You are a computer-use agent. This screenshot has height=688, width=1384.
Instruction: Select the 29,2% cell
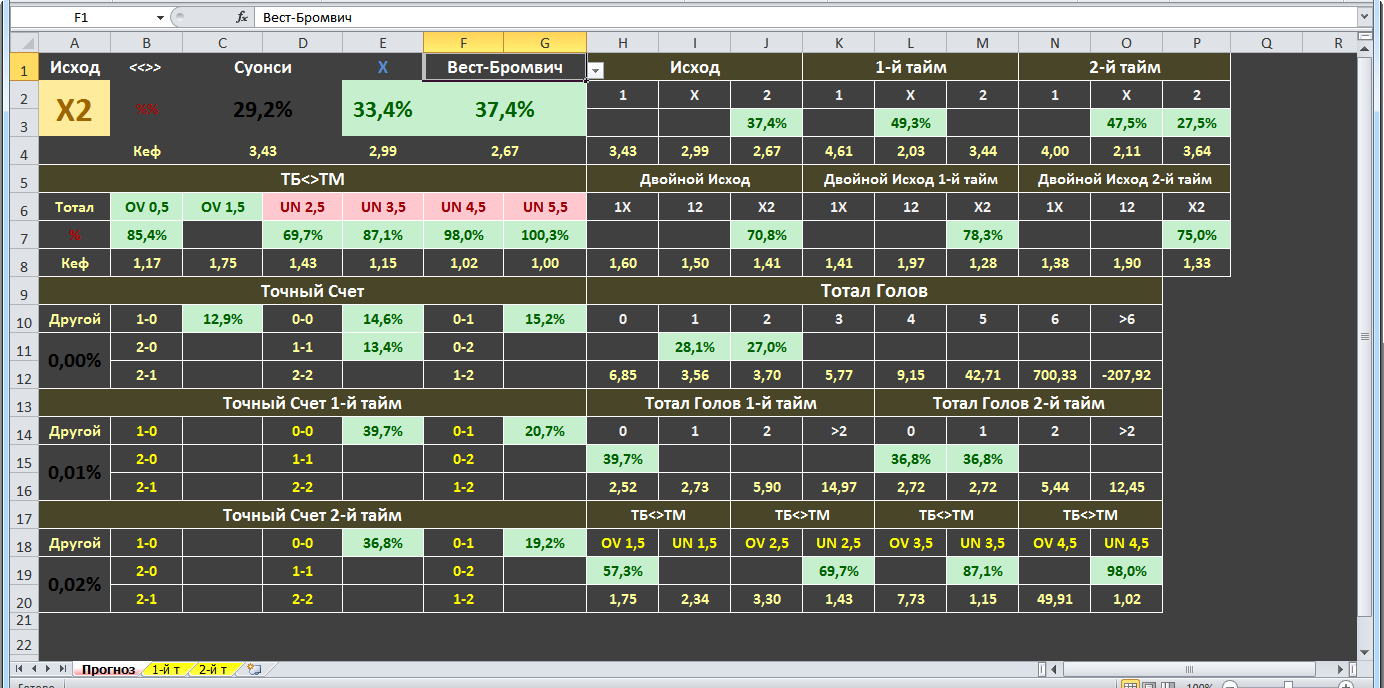coord(263,109)
